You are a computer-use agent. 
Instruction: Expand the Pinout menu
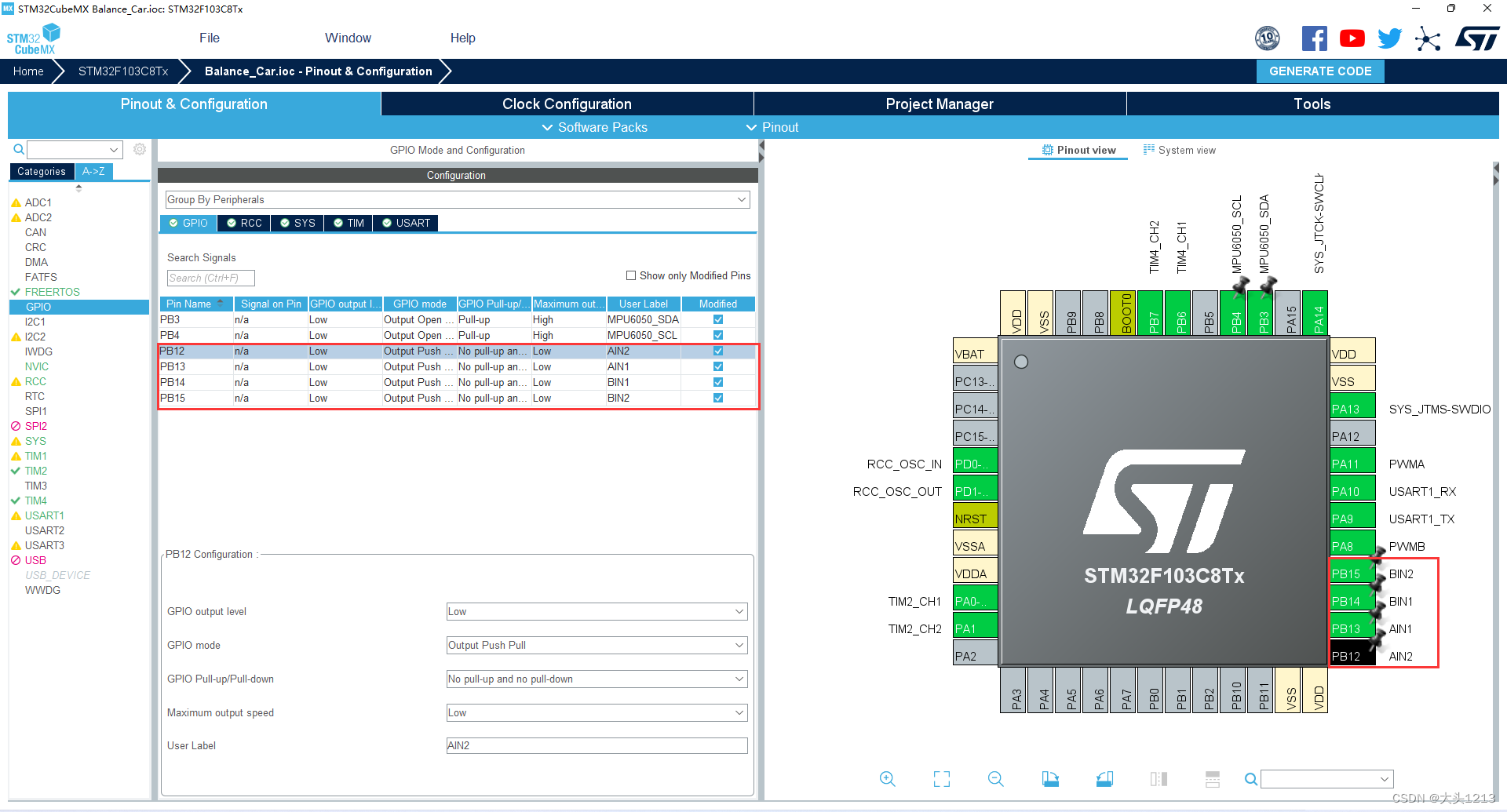point(772,127)
